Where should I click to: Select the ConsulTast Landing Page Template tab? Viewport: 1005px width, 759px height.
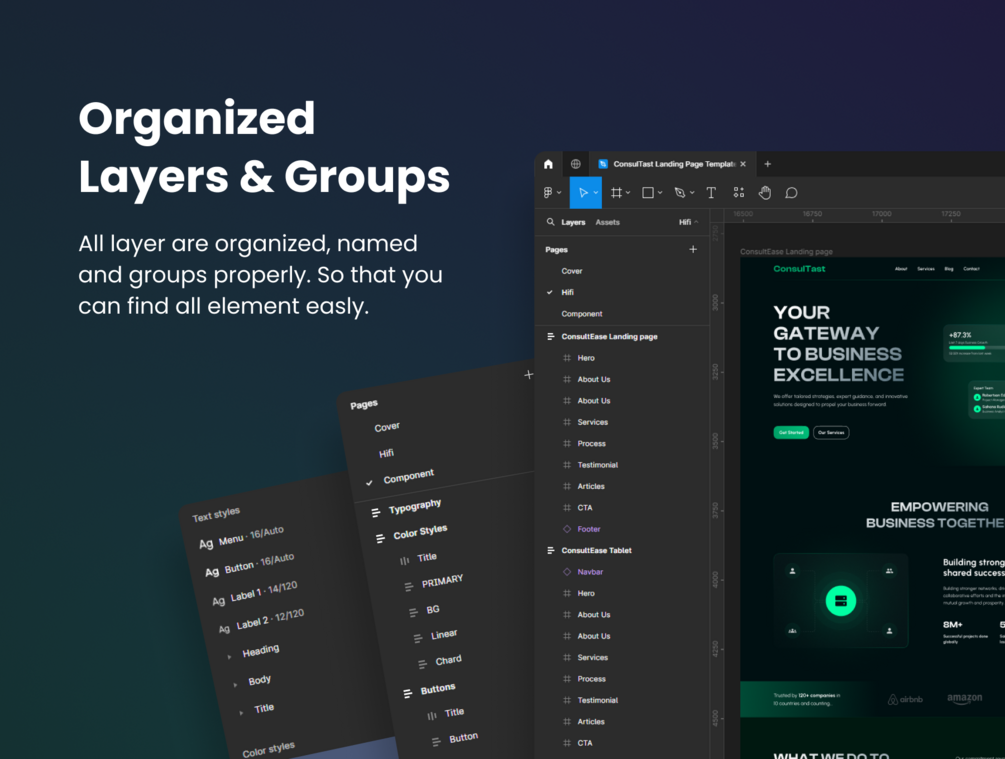pyautogui.click(x=673, y=164)
